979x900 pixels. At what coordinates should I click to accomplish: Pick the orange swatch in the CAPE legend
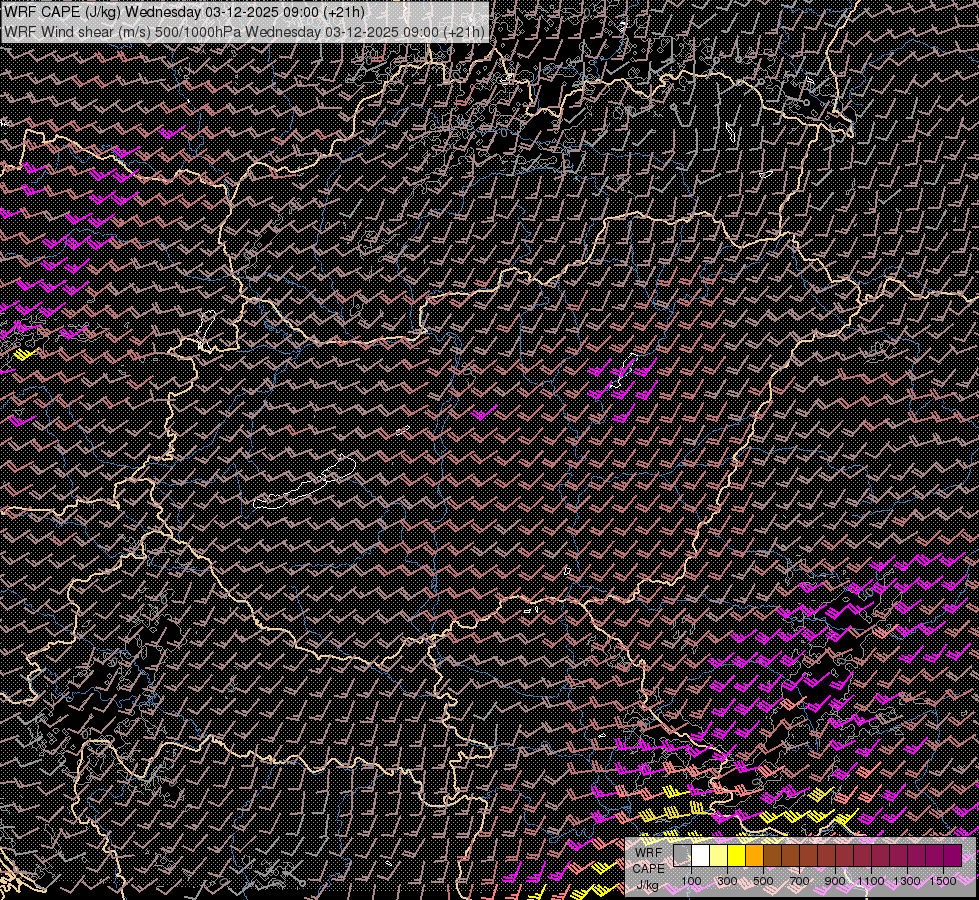tap(754, 855)
